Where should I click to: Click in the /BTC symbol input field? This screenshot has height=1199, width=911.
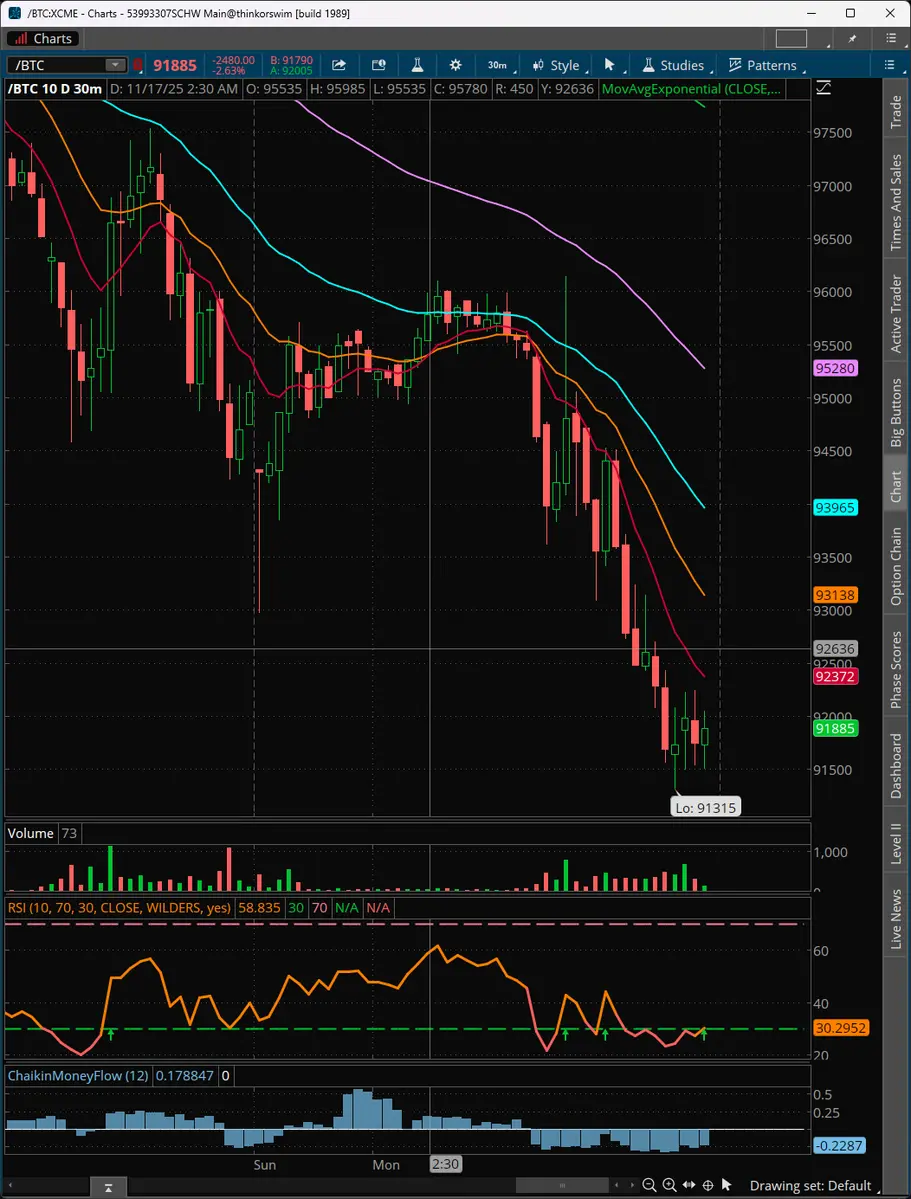coord(58,65)
